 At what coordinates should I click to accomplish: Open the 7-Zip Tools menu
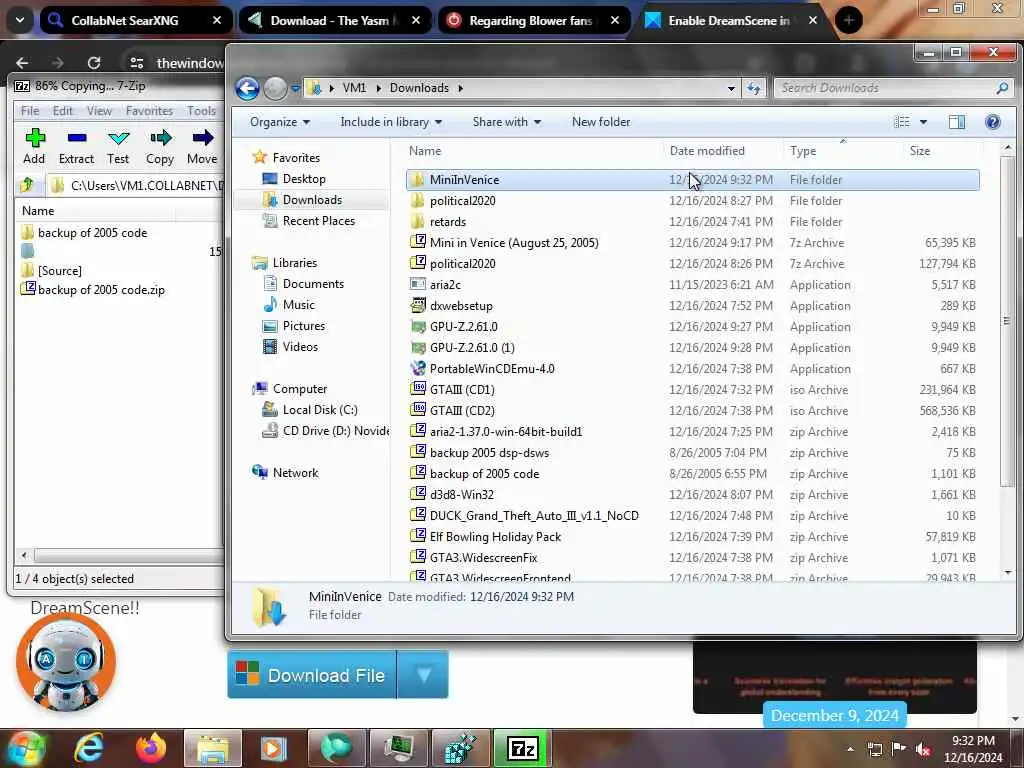pyautogui.click(x=201, y=110)
